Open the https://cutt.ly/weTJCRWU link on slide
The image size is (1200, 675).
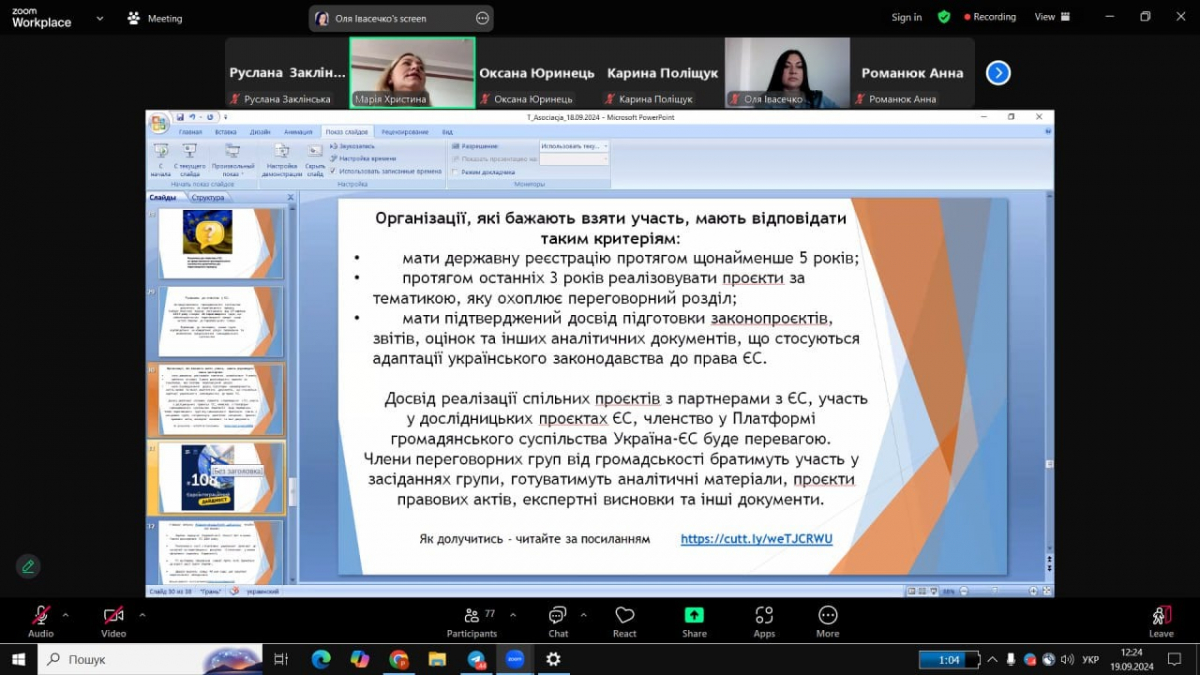point(758,539)
